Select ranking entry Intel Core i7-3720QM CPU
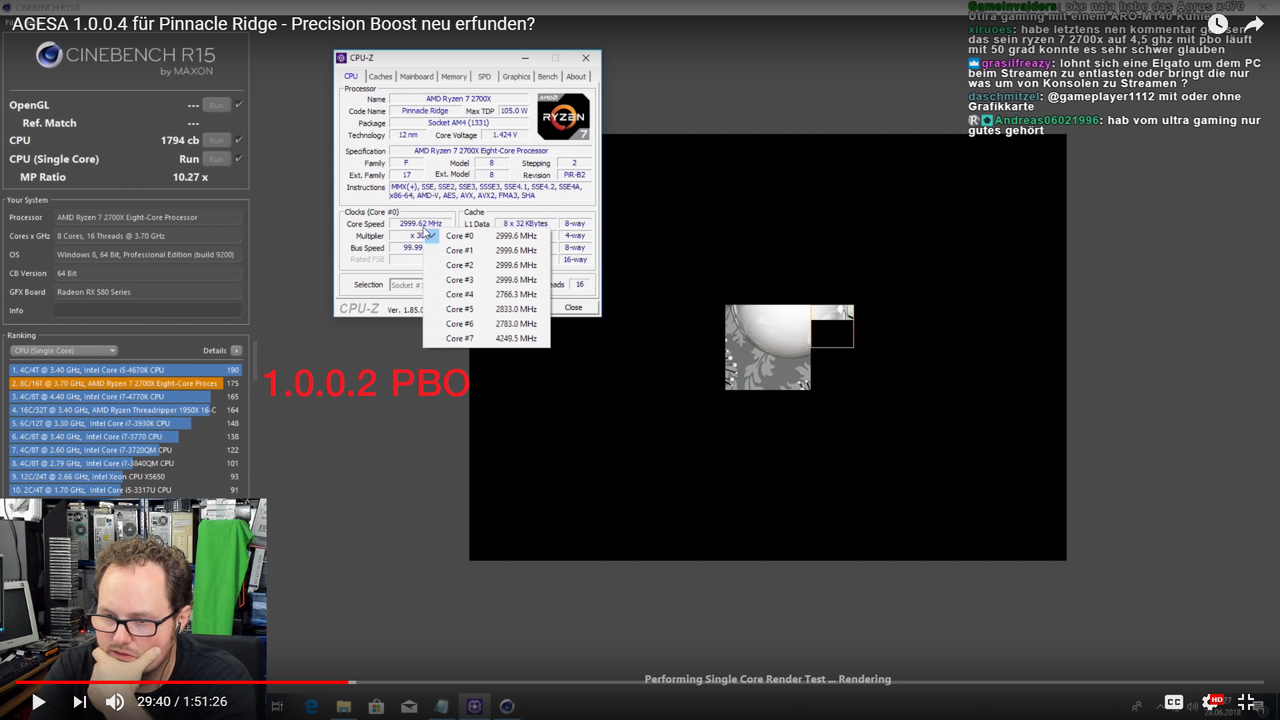 (125, 450)
